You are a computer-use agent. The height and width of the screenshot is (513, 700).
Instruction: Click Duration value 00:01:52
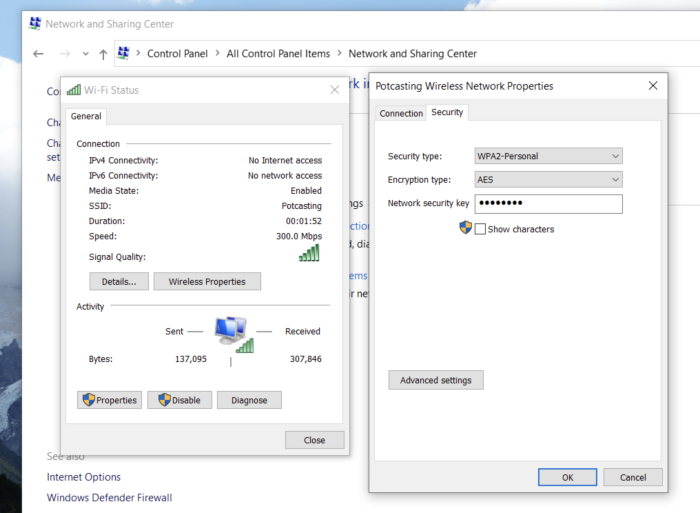(x=304, y=221)
